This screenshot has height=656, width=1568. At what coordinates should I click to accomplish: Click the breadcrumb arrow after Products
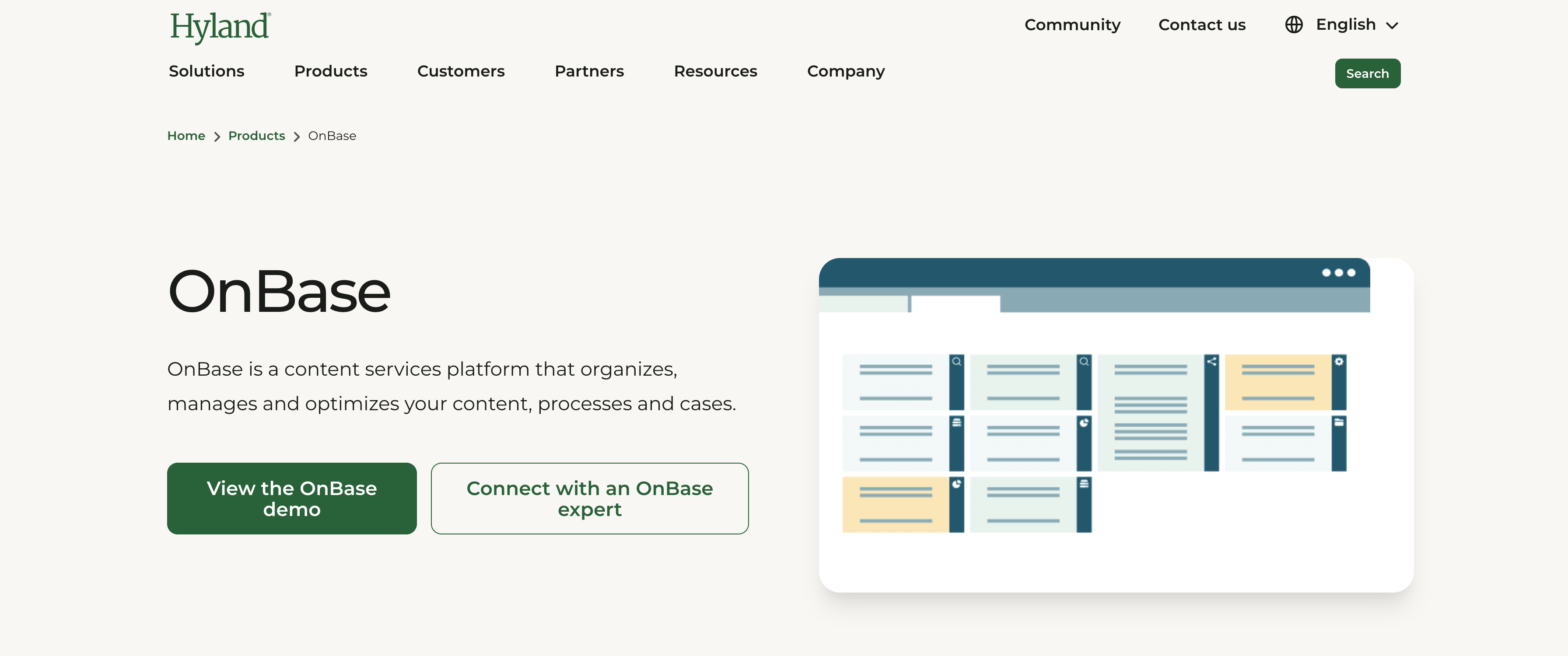coord(297,137)
